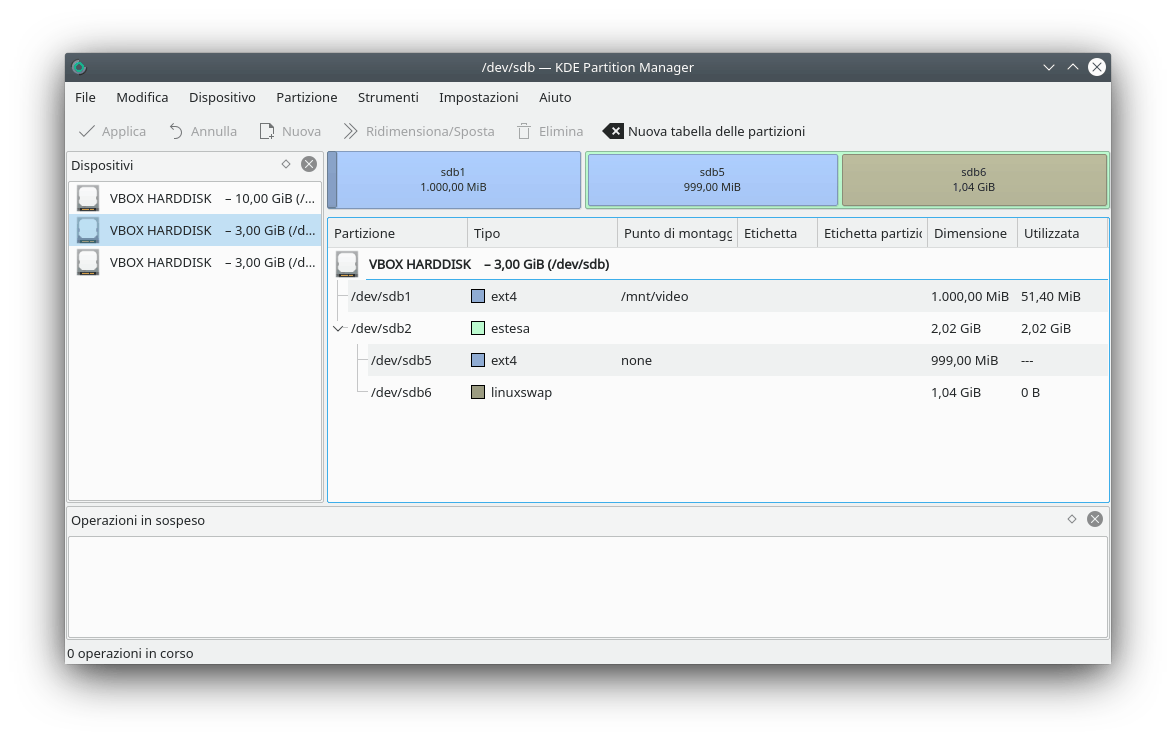
Task: Click the /mnt/video mount point cell
Action: (x=655, y=296)
